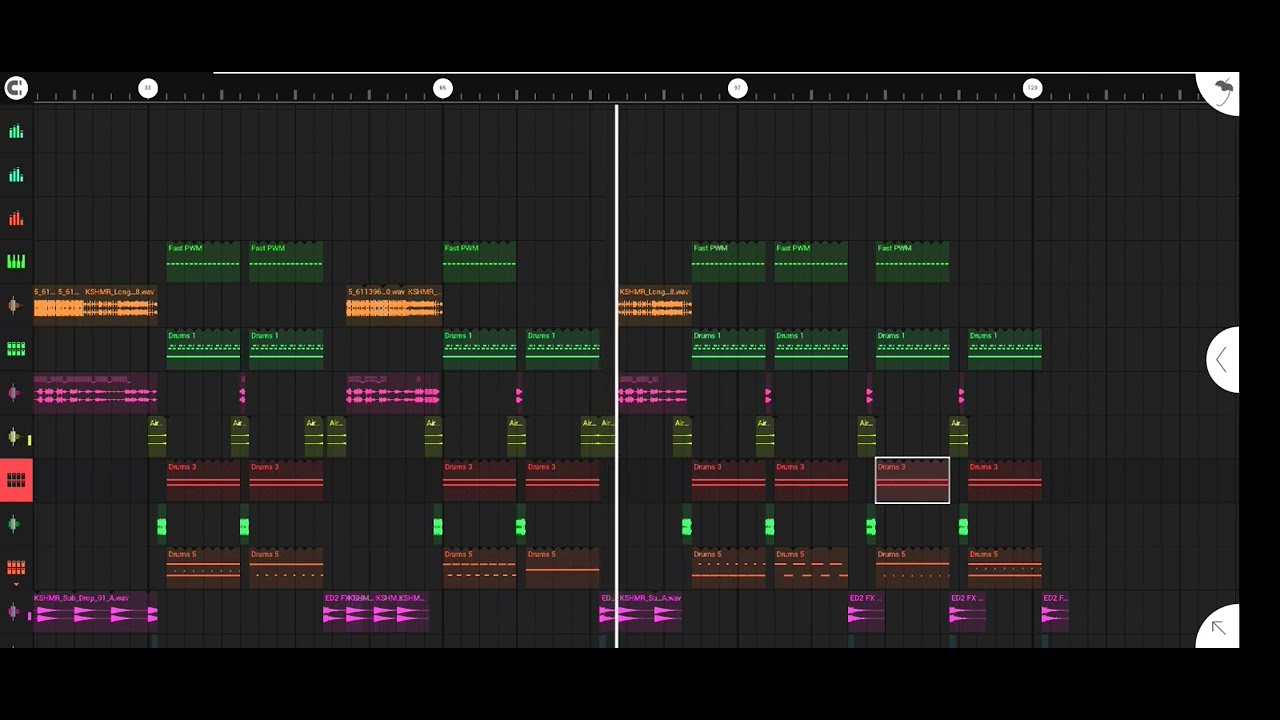Select the last Drums 1 clip near marker 129
The height and width of the screenshot is (720, 1280).
click(x=1005, y=349)
